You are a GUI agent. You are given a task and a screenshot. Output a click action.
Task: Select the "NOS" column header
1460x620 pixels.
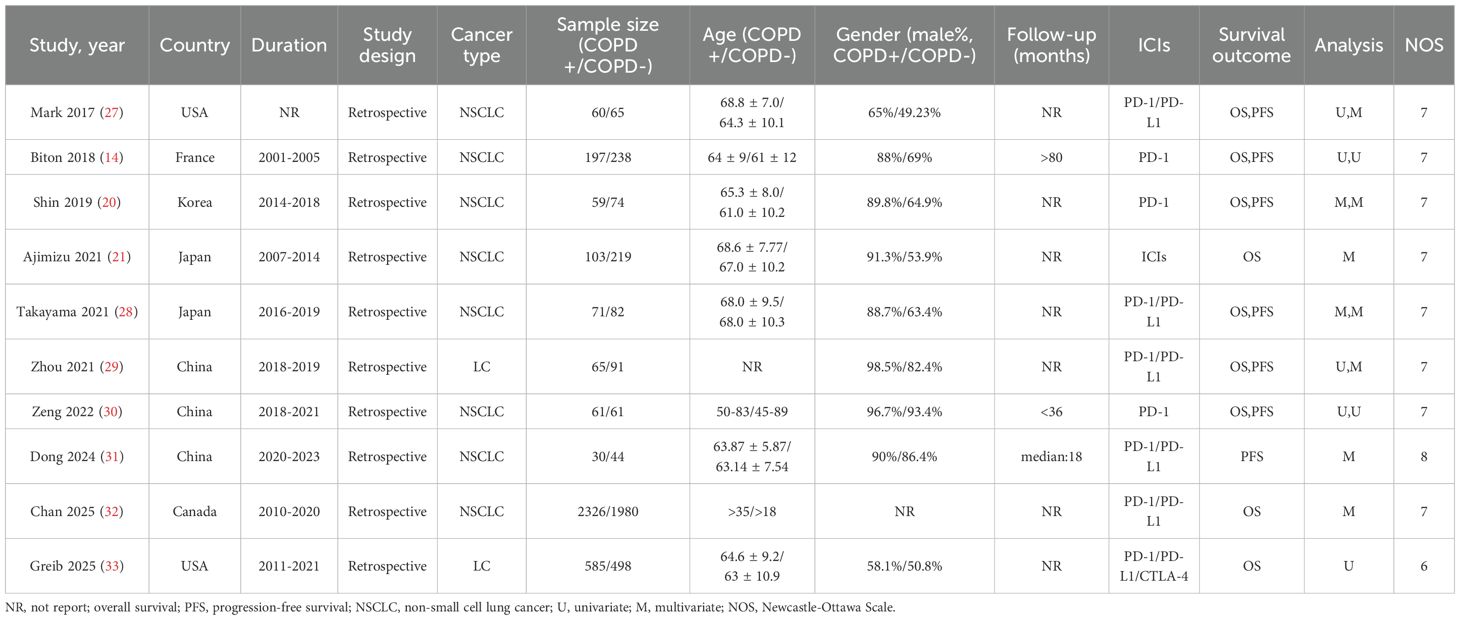click(1424, 46)
